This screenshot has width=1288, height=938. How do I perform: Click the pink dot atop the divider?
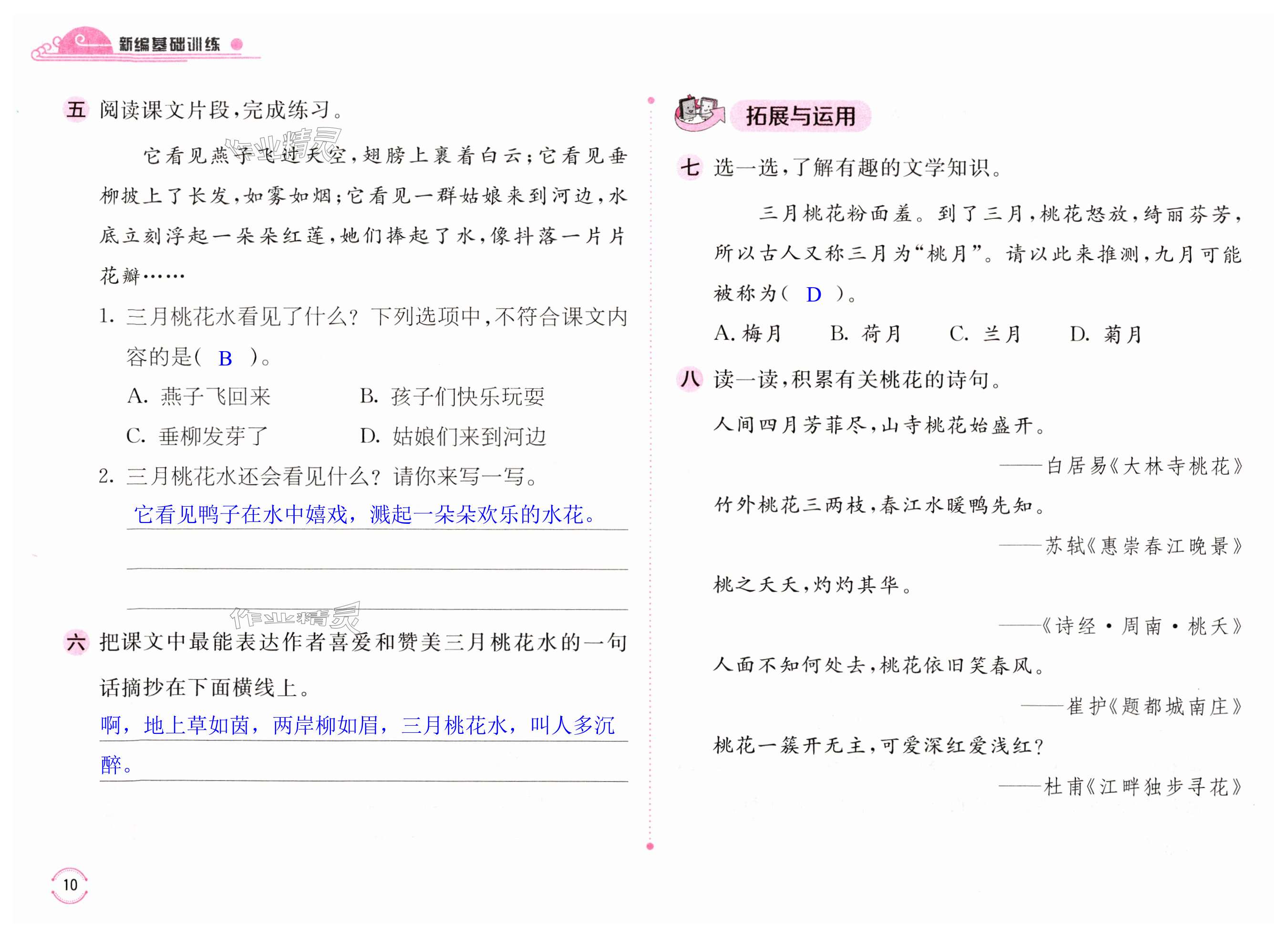click(x=651, y=101)
